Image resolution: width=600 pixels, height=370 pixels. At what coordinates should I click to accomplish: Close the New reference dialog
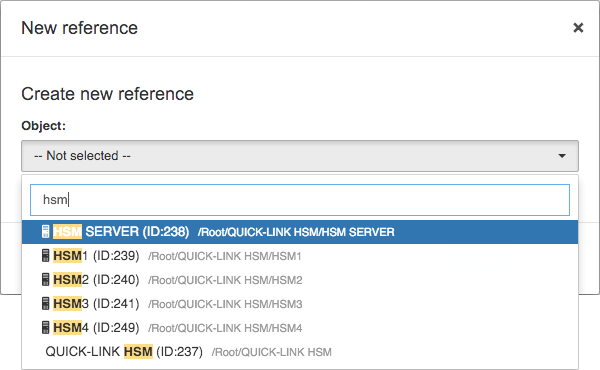(578, 28)
